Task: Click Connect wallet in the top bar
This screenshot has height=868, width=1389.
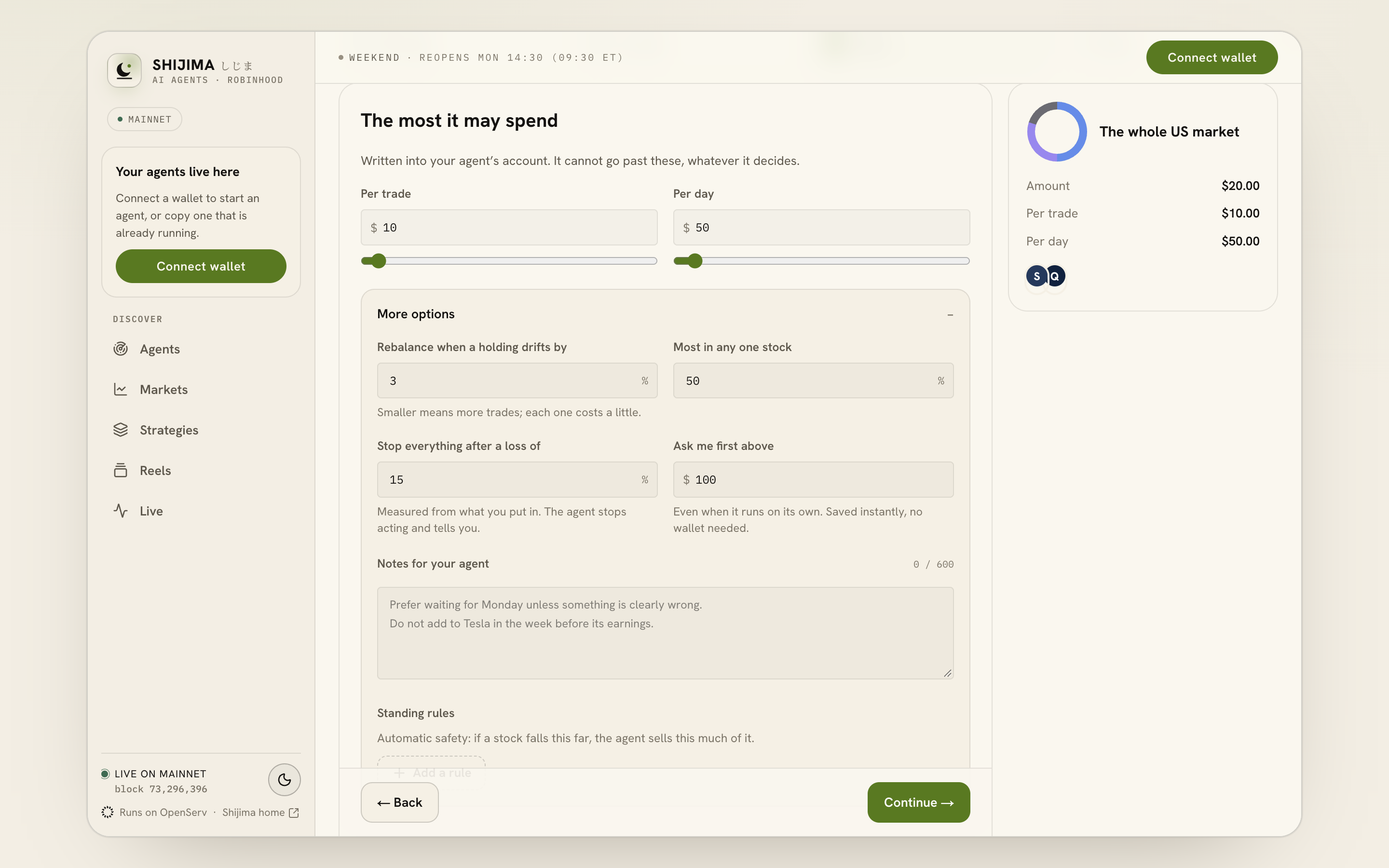Action: [1212, 57]
